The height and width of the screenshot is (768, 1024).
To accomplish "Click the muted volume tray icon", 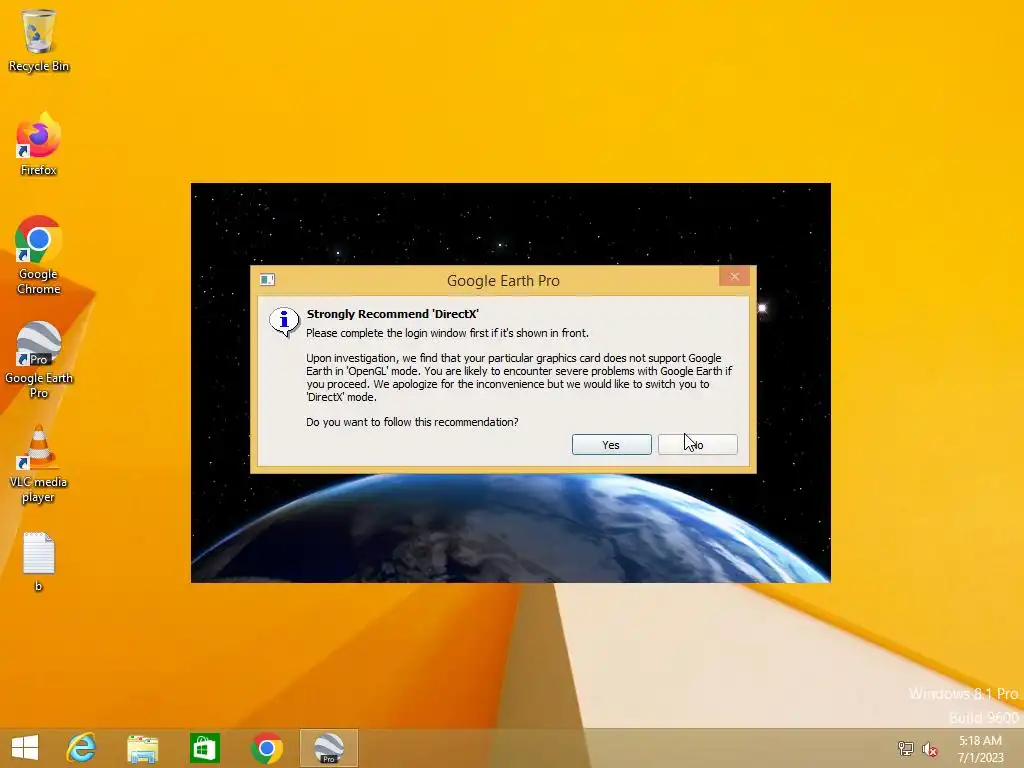I will (x=930, y=749).
